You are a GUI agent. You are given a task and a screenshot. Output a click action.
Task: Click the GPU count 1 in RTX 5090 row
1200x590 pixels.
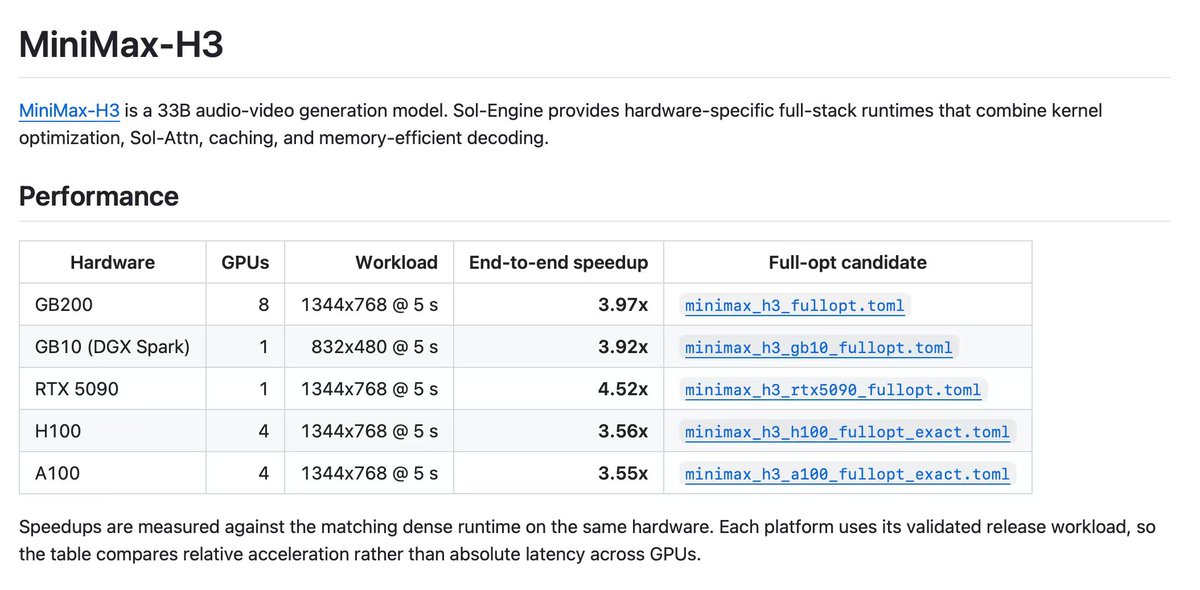264,388
